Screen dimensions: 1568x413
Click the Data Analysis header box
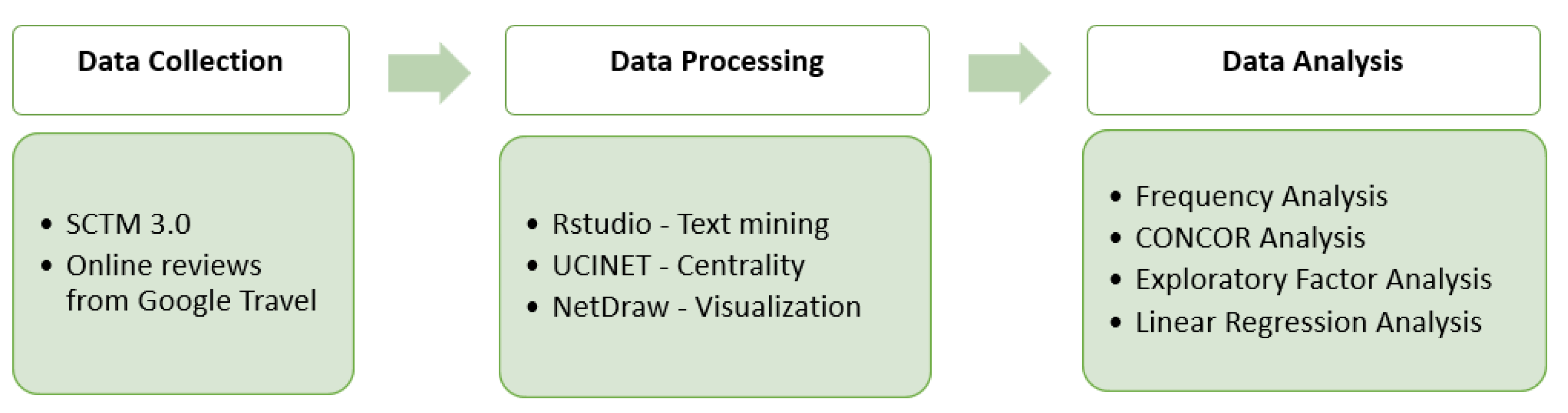1313,69
